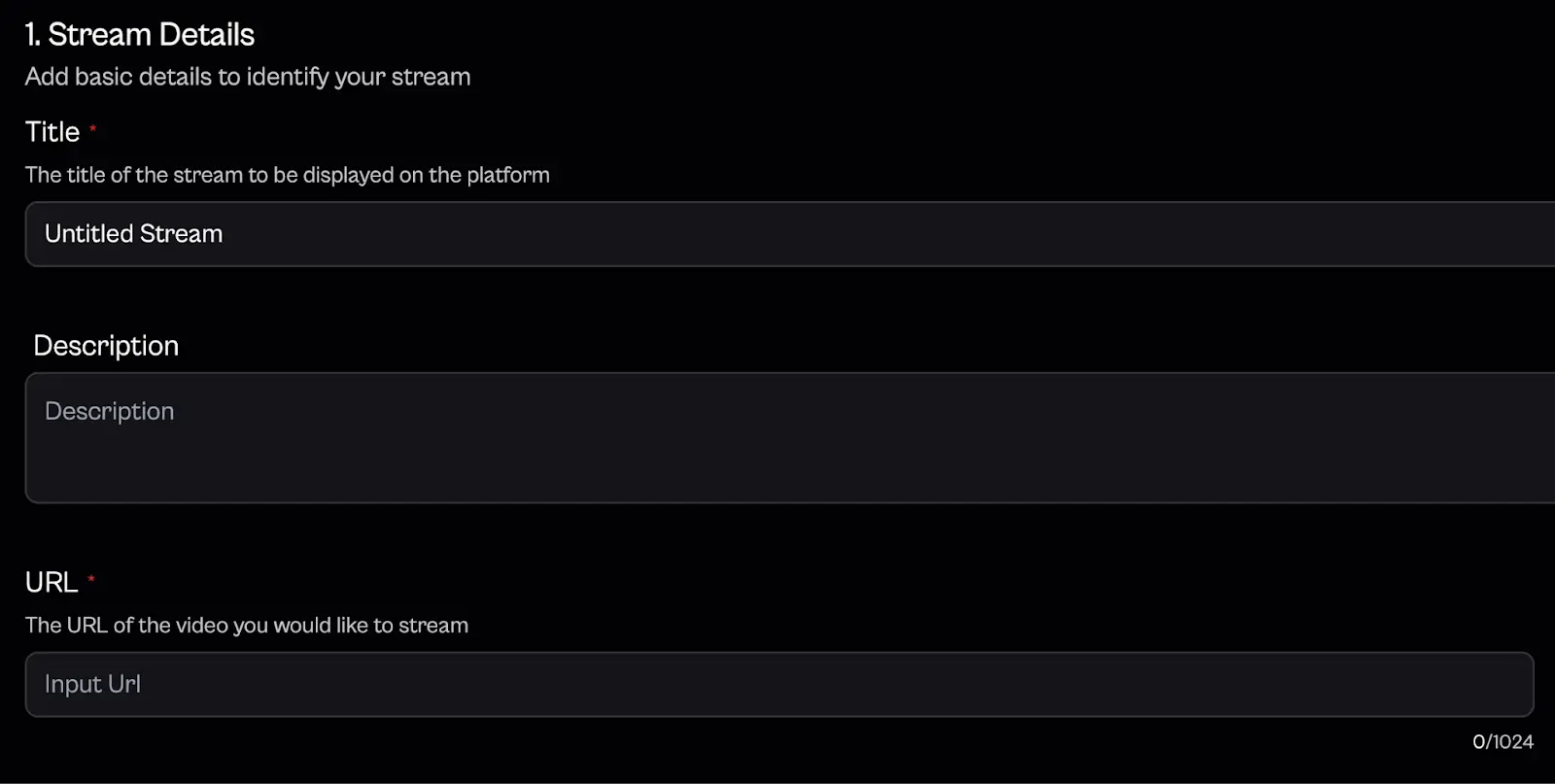
Task: Click the 'Description' field label above the text area
Action: click(106, 346)
